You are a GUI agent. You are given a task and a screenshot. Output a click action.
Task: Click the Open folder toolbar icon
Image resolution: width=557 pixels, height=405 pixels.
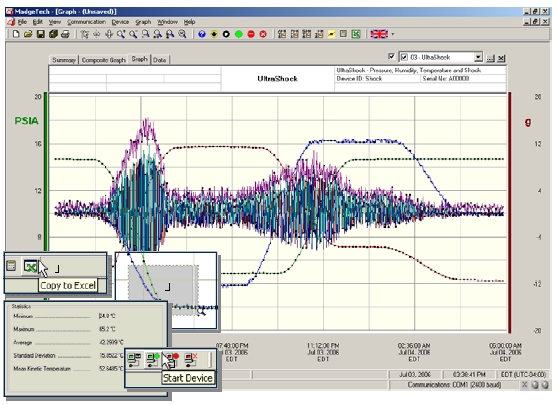click(x=28, y=34)
